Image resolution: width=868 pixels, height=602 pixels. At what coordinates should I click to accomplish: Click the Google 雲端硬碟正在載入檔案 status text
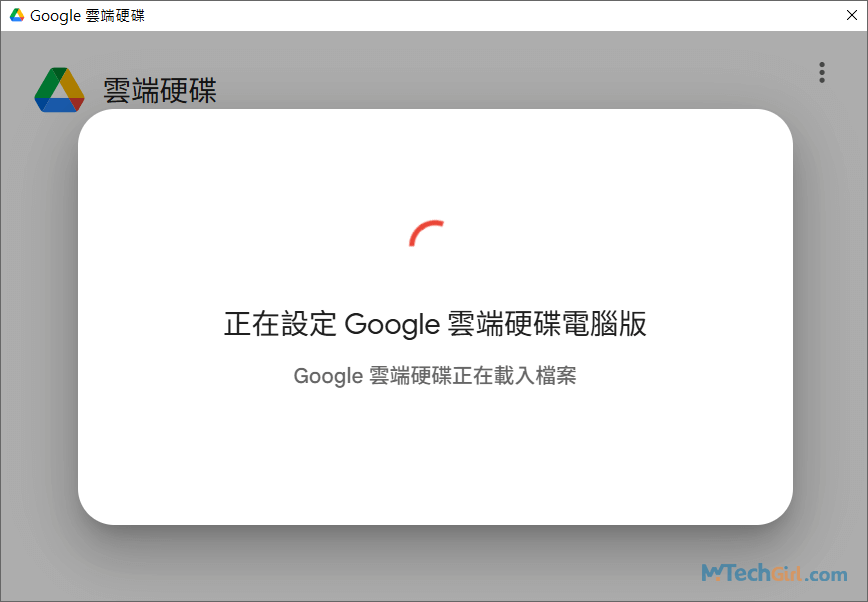coord(434,376)
